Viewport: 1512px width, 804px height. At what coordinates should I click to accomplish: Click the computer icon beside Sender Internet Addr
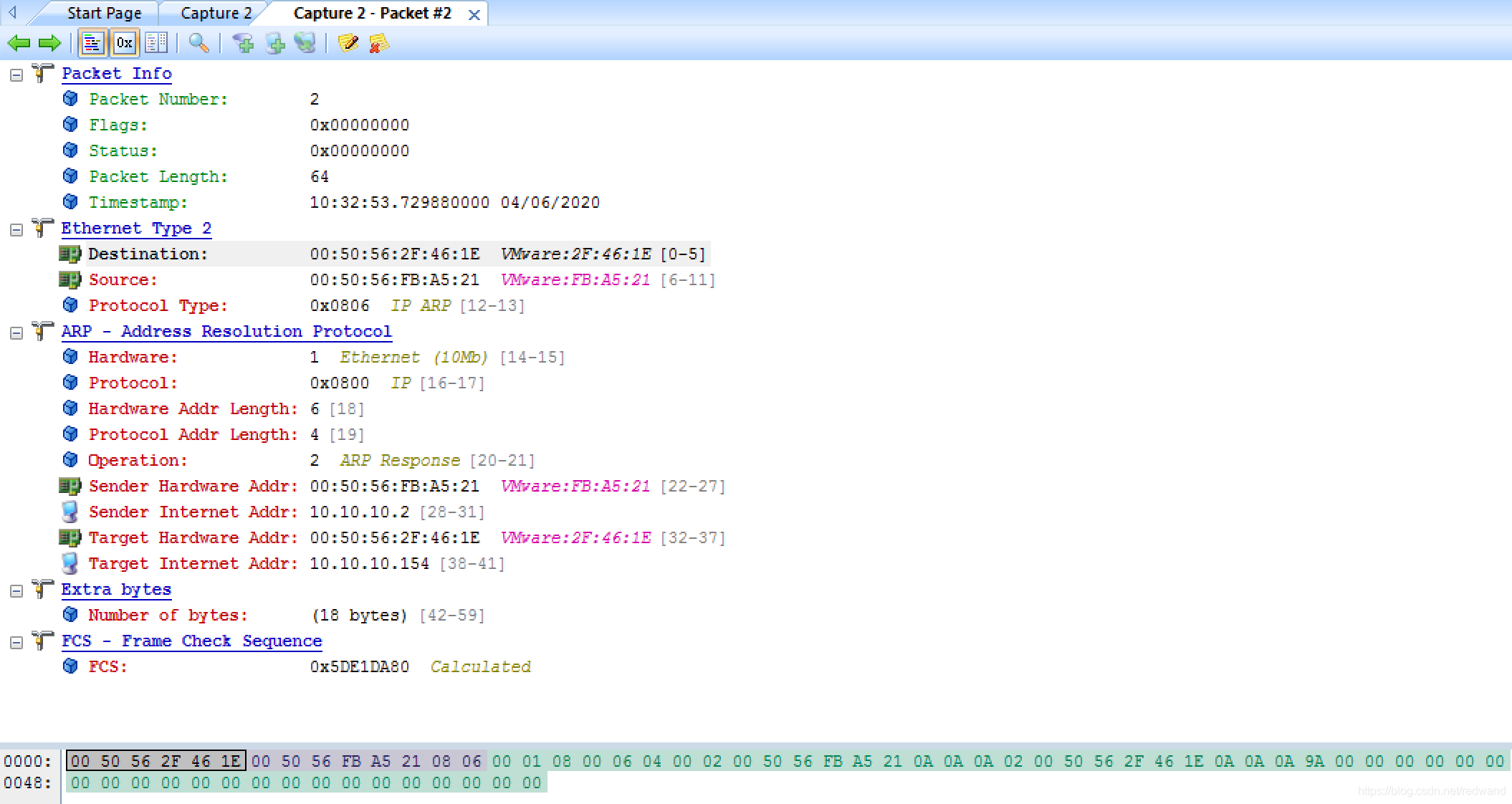tap(70, 512)
